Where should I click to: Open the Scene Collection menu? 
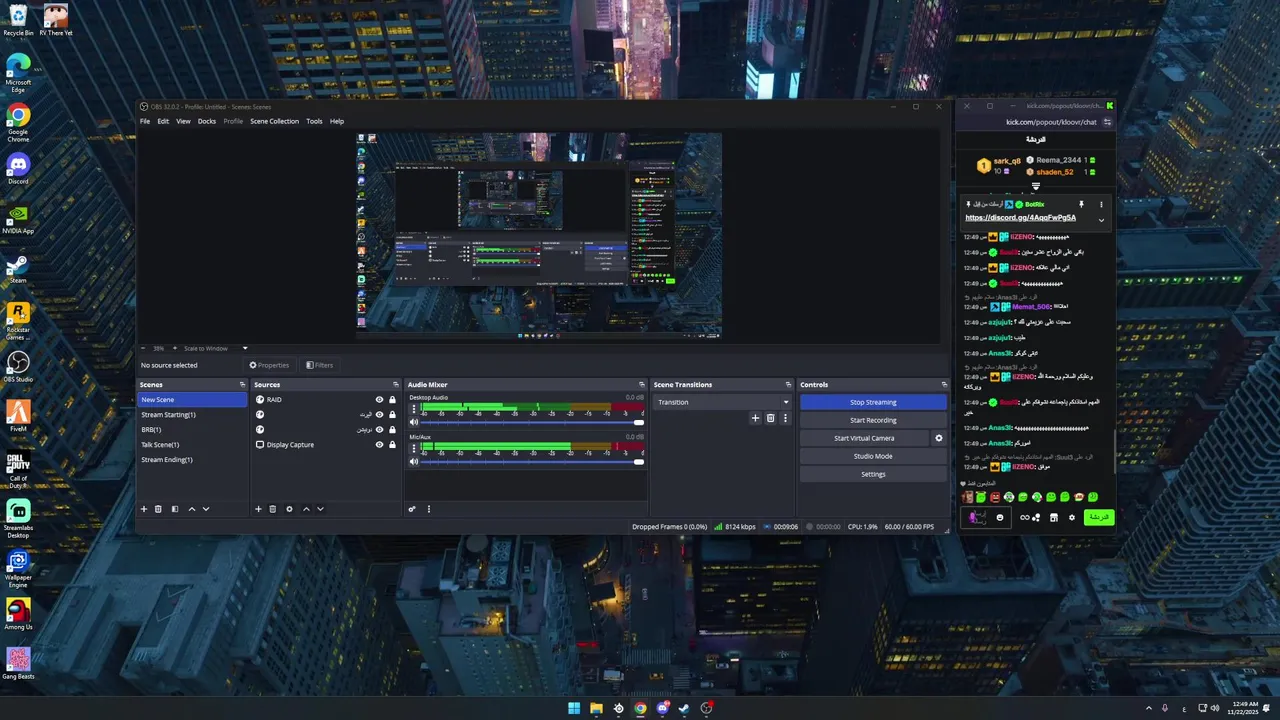pyautogui.click(x=274, y=121)
